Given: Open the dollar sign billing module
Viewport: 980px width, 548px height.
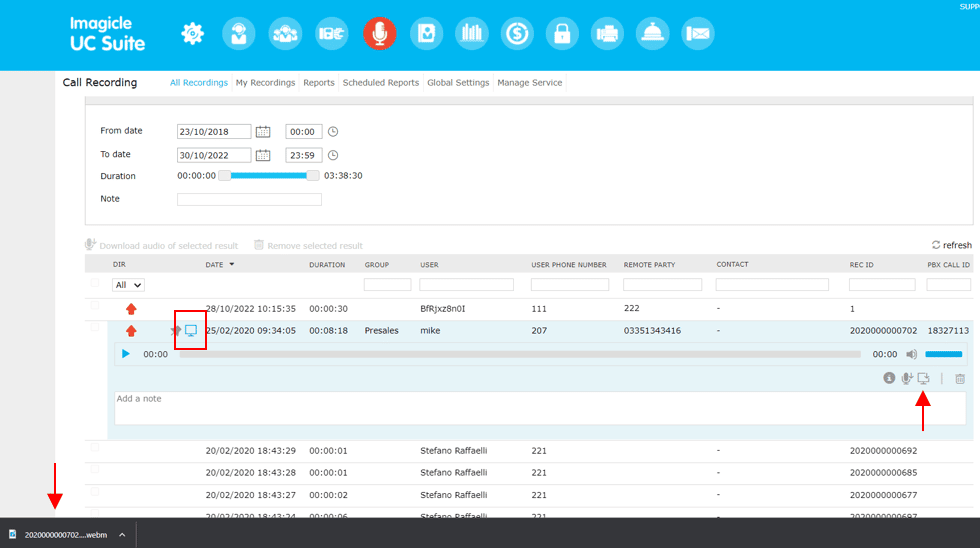Looking at the screenshot, I should [517, 34].
